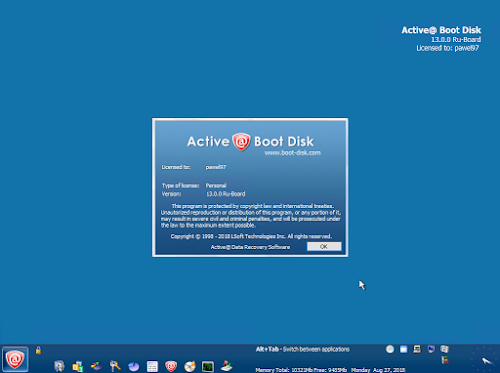
Task: Click the www.boot-disk.com website text
Action: [293, 153]
